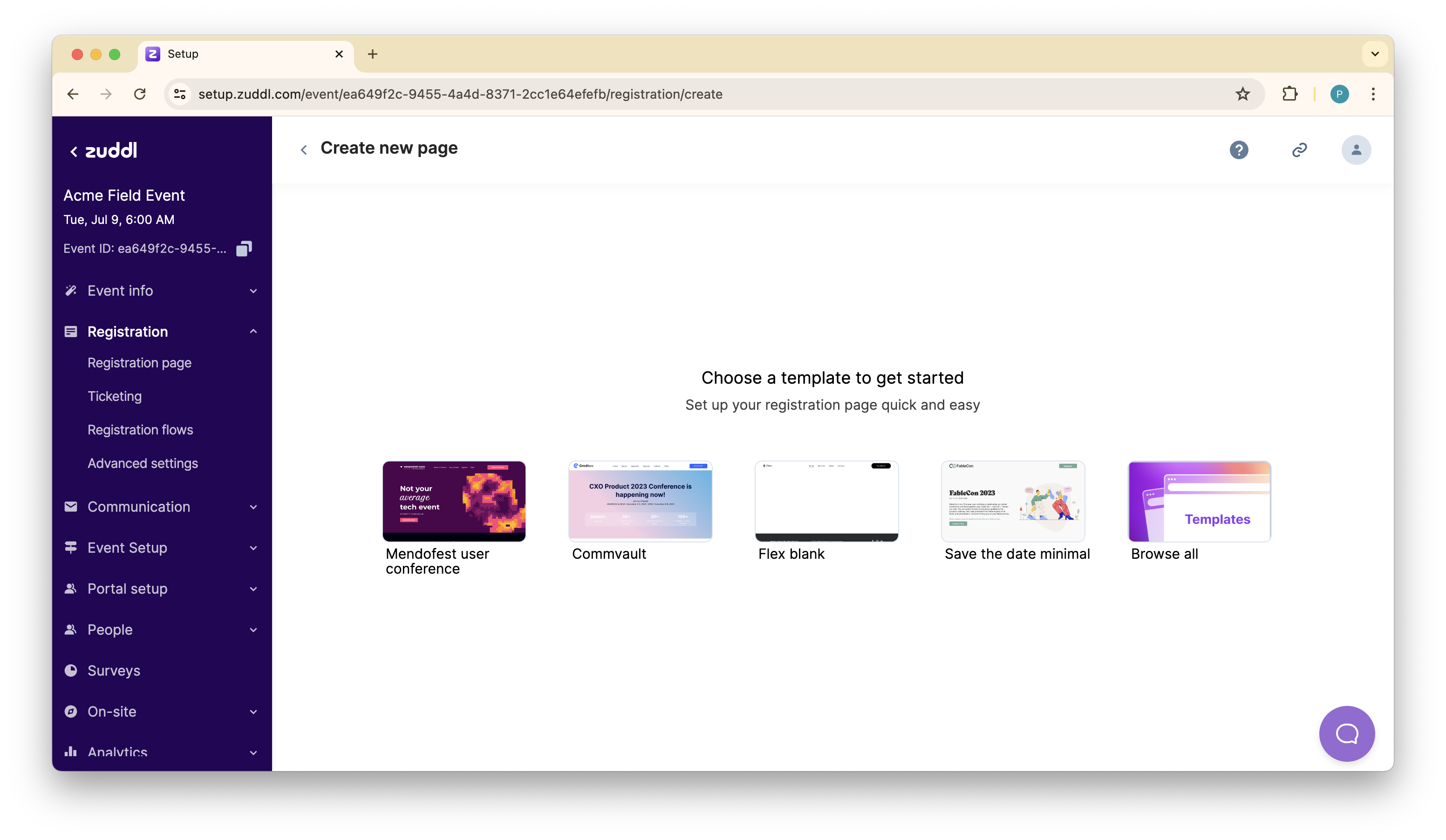This screenshot has height=840, width=1446.
Task: Reload the page in the browser
Action: [139, 94]
